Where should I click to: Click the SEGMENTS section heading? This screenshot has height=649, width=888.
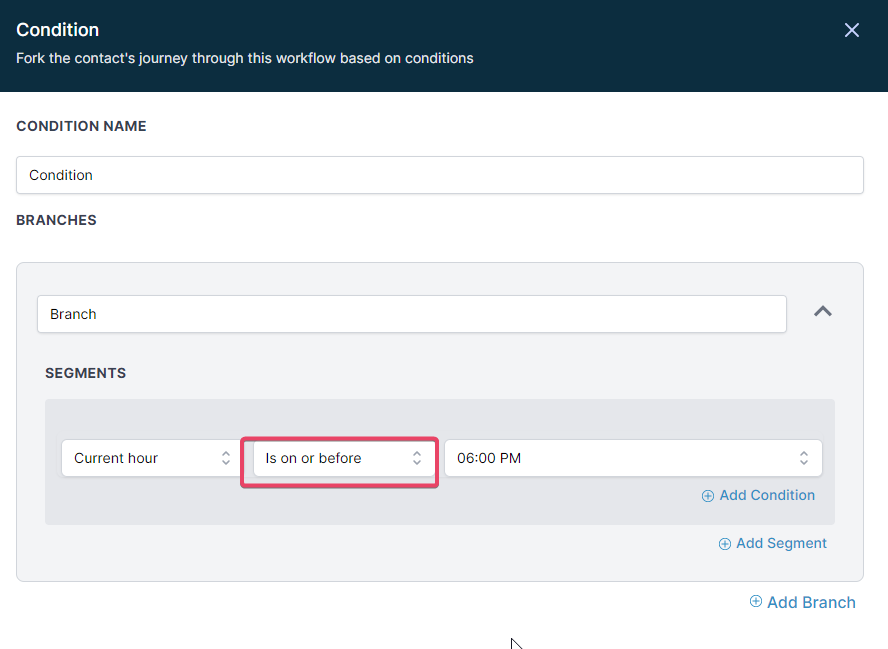tap(85, 373)
